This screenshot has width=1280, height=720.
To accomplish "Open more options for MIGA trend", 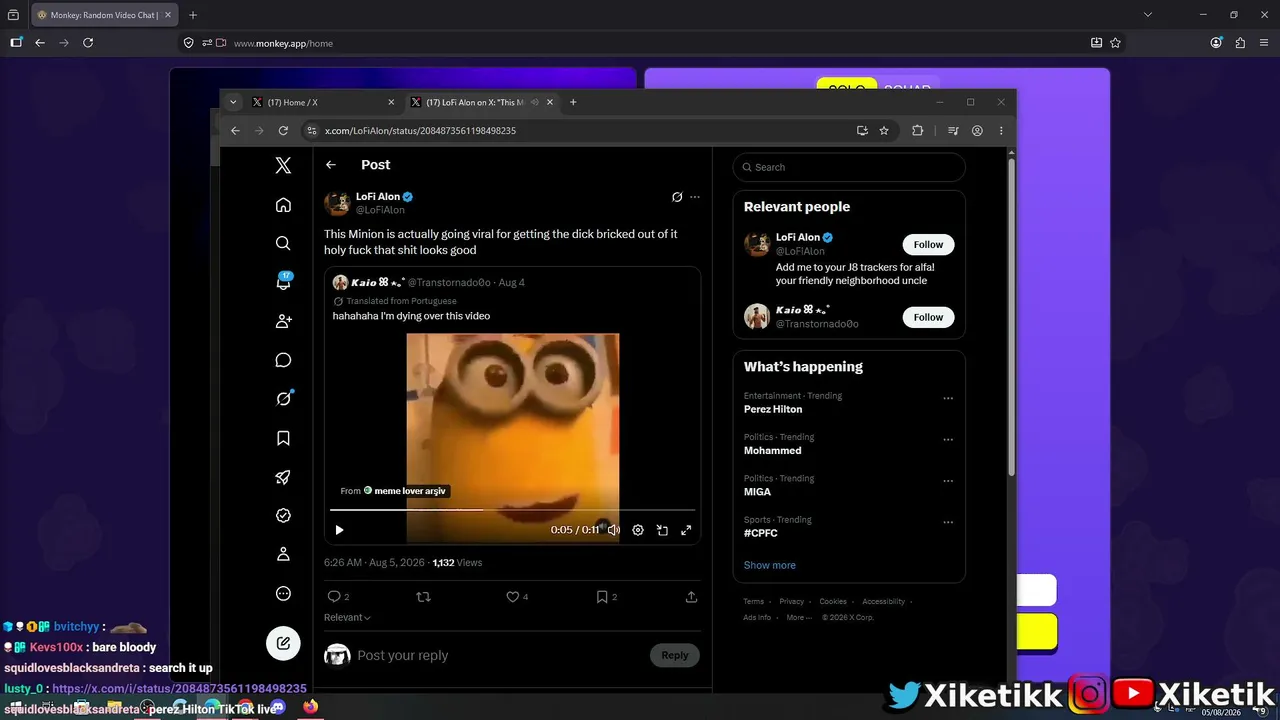I will 948,481.
